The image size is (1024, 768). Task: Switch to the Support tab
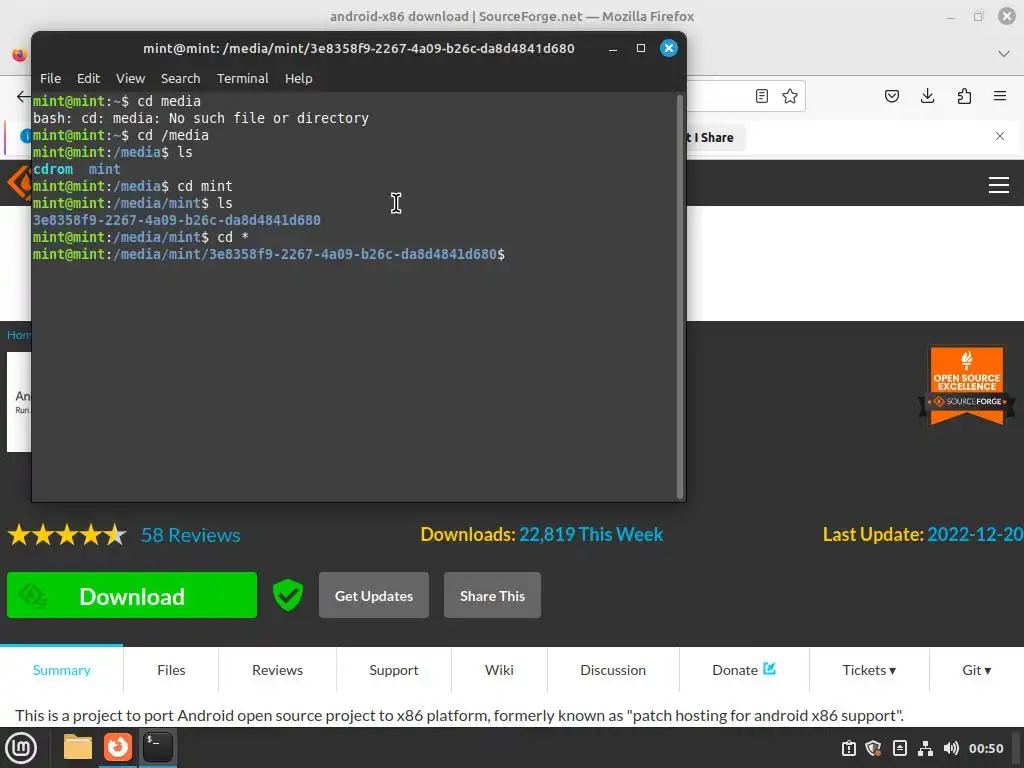[x=394, y=670]
